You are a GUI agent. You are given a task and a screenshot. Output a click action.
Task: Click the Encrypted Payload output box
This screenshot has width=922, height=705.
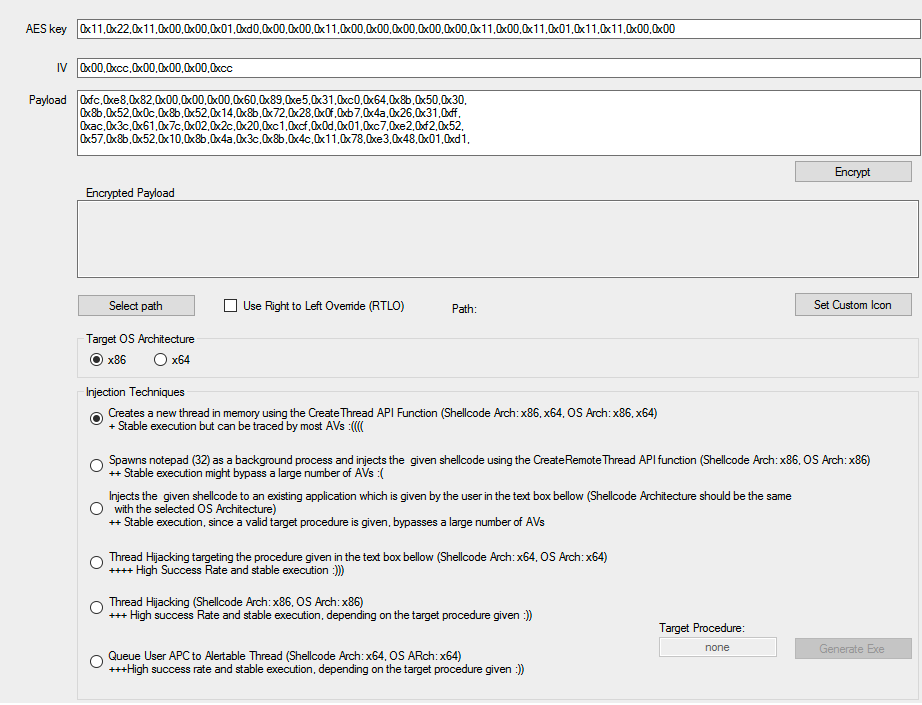497,239
